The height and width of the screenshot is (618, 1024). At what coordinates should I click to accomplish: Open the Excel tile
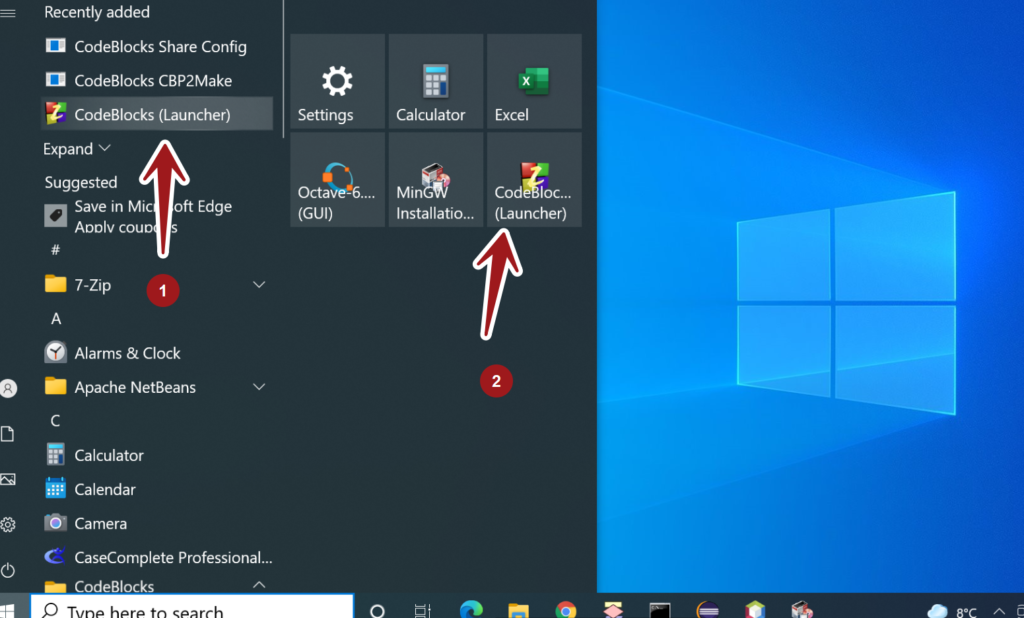[x=533, y=81]
